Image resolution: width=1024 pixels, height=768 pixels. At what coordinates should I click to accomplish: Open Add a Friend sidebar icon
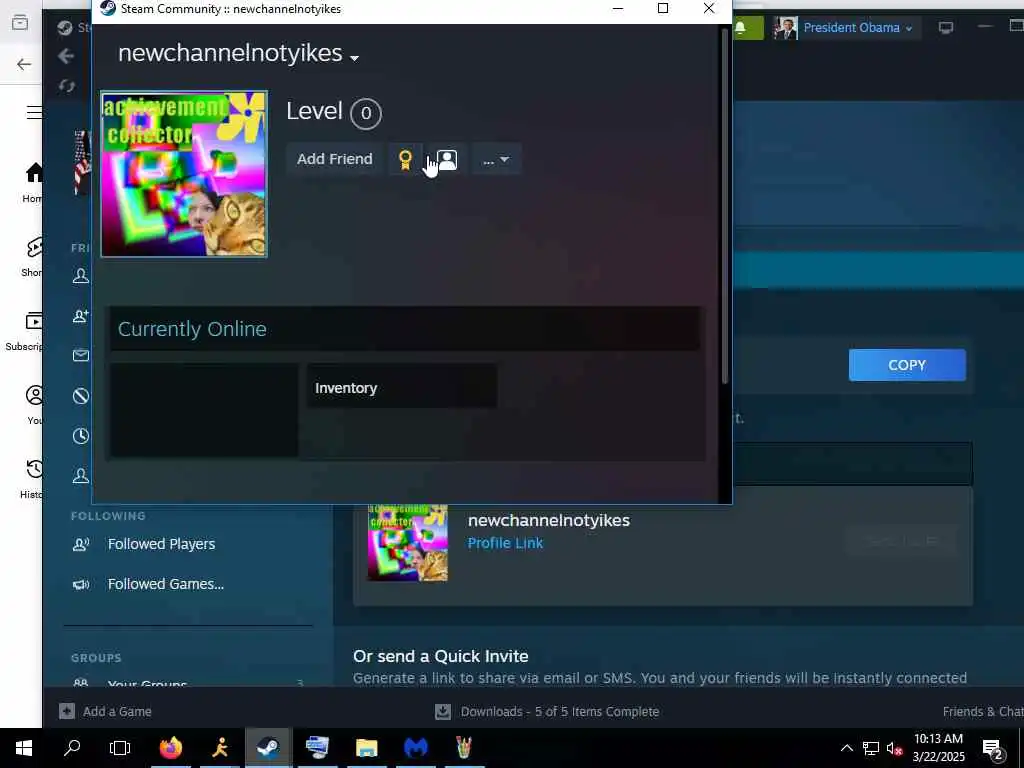coord(81,316)
